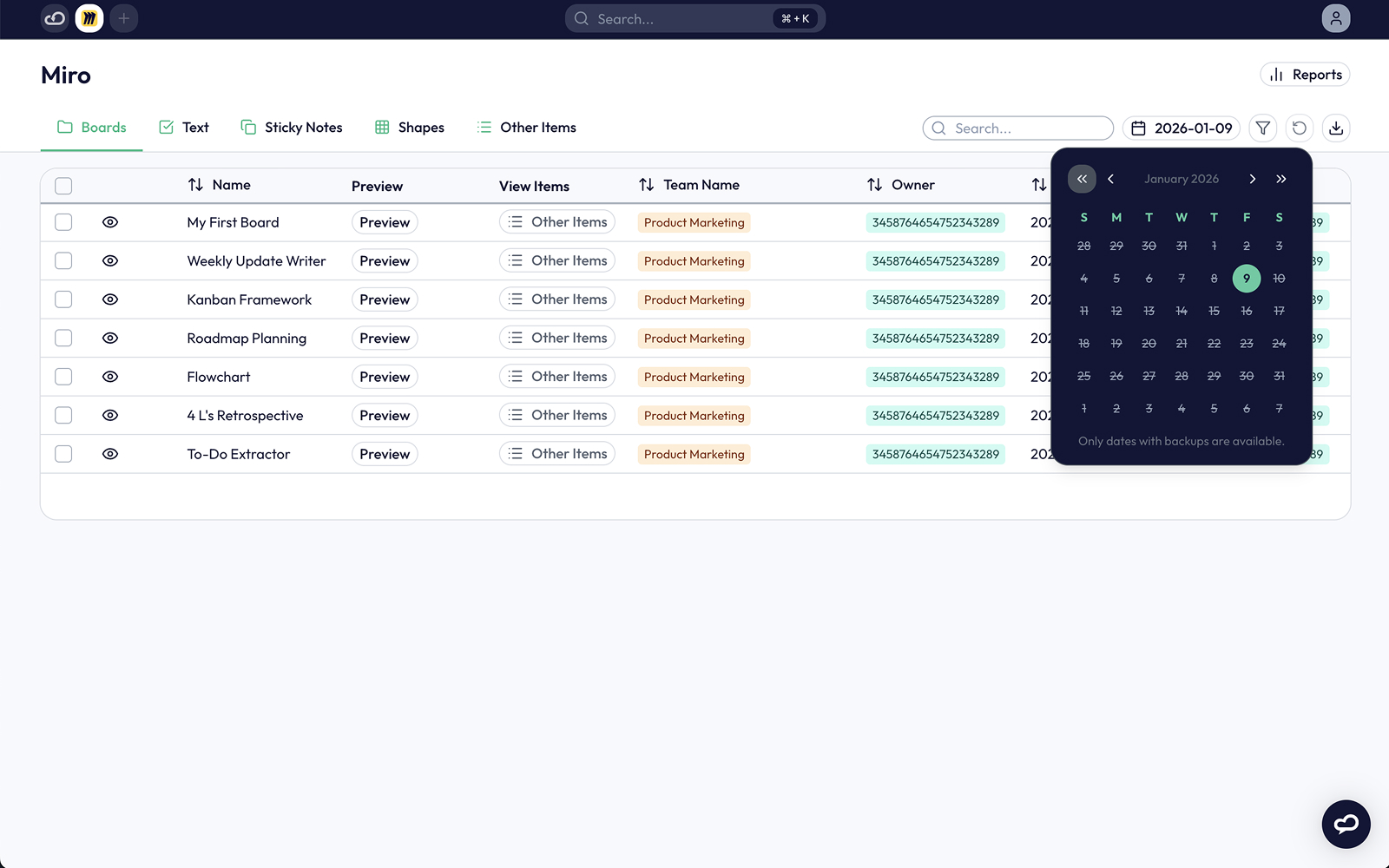The height and width of the screenshot is (868, 1389).
Task: Check the 4 L's Retrospective row checkbox
Action: pos(63,415)
